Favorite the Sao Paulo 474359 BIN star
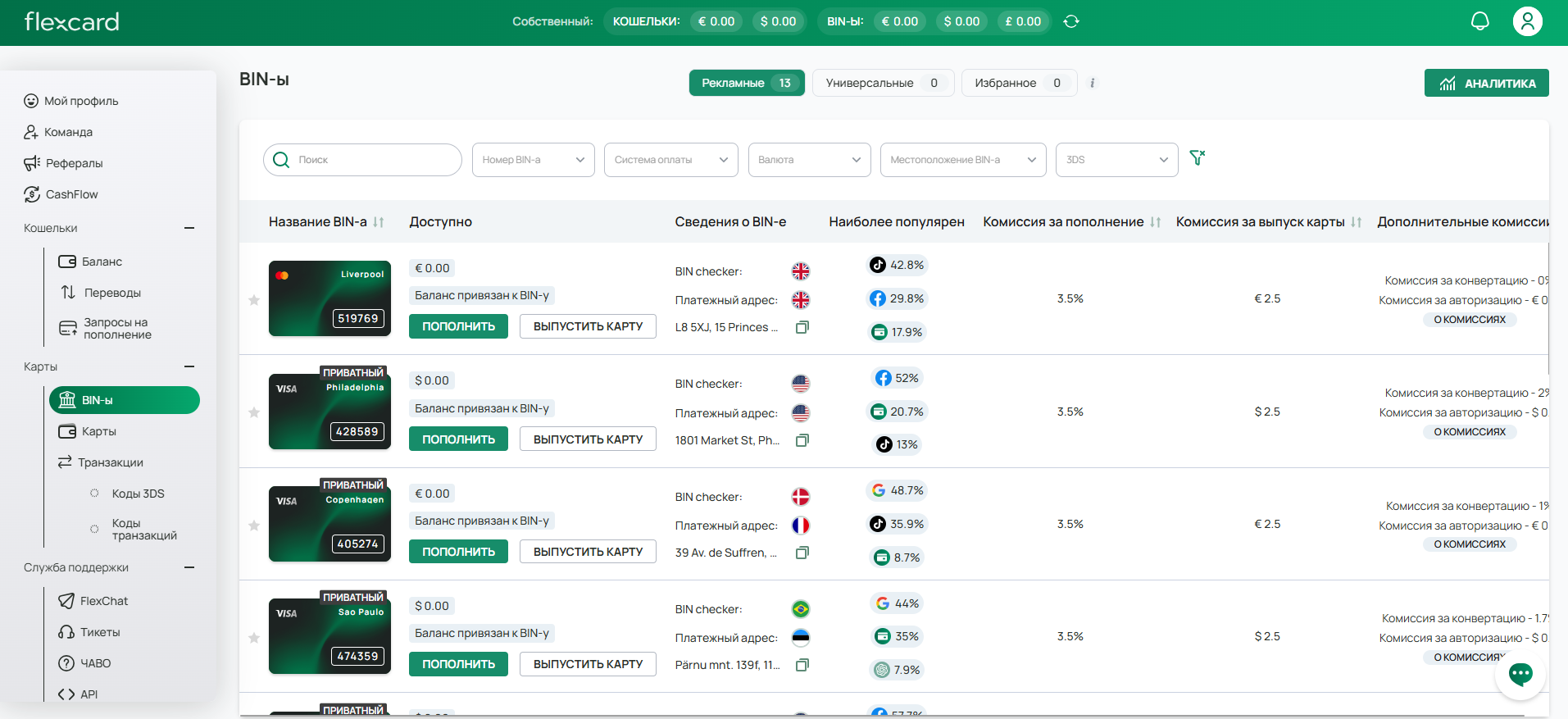Screen dimensions: 1568x719 254,638
